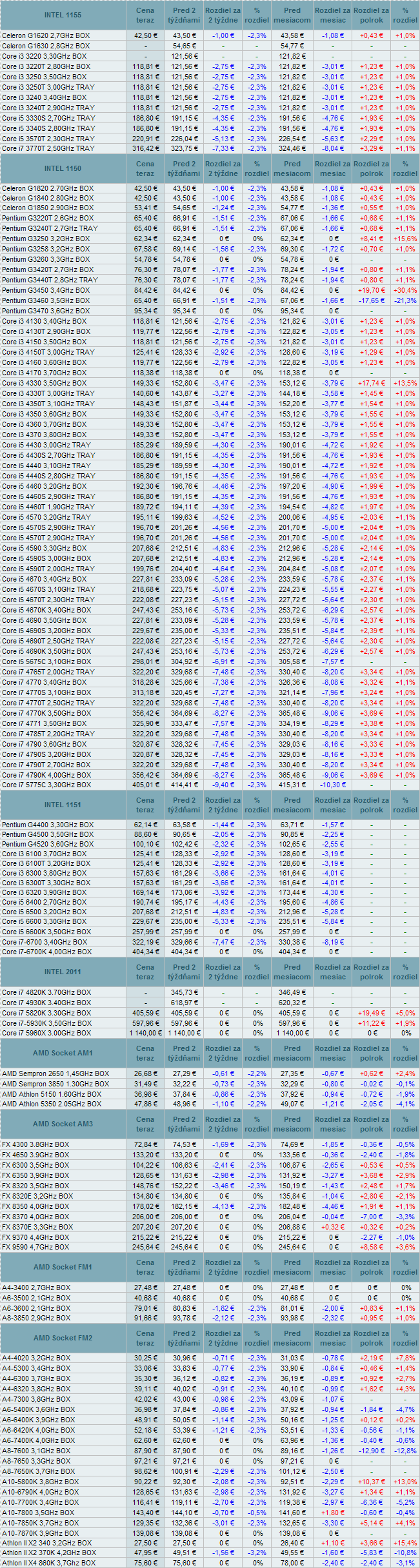Select the Celeron G1630 2,8GHz BOX row name
Image resolution: width=420 pixels, height=1568 pixels.
pyautogui.click(x=46, y=46)
